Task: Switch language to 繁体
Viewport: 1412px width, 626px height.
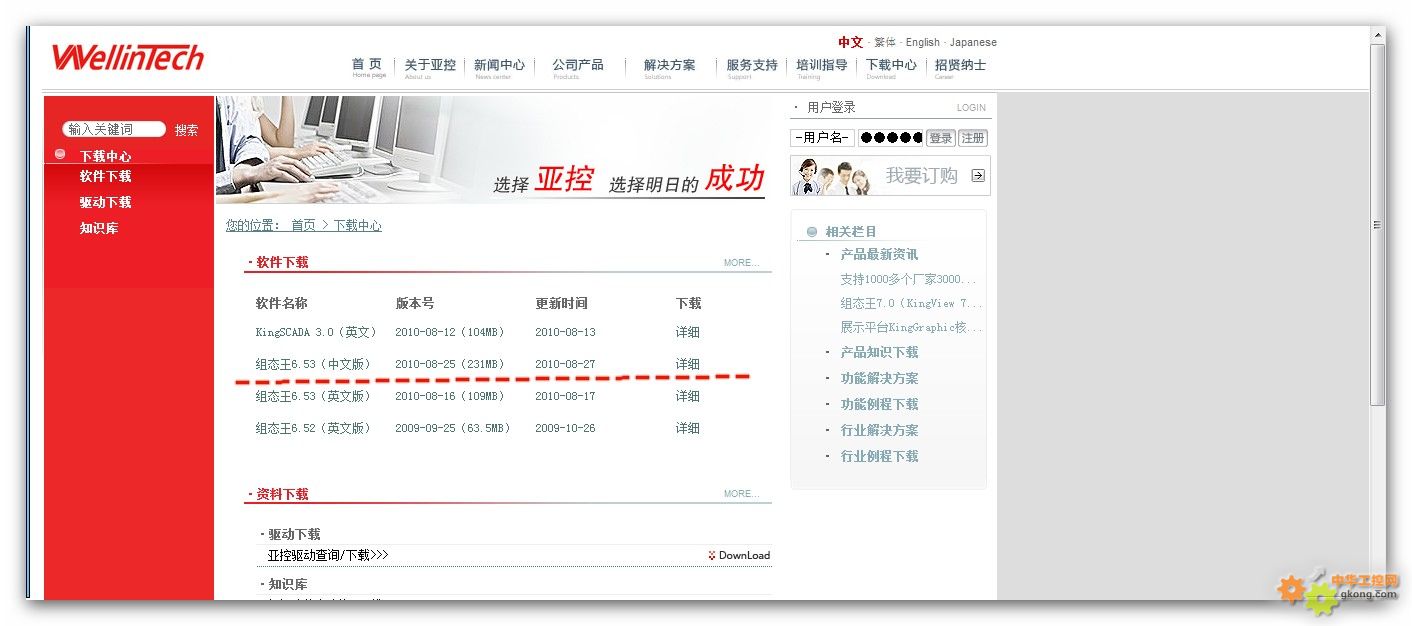Action: pyautogui.click(x=885, y=42)
